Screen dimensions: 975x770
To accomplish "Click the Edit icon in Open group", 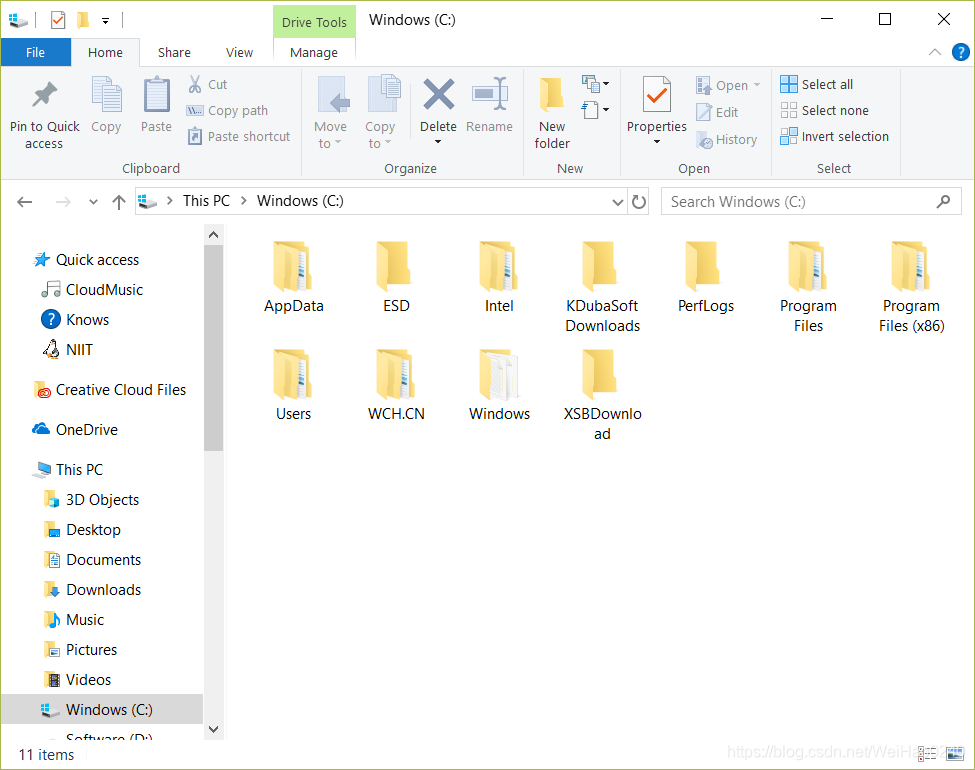I will [703, 112].
